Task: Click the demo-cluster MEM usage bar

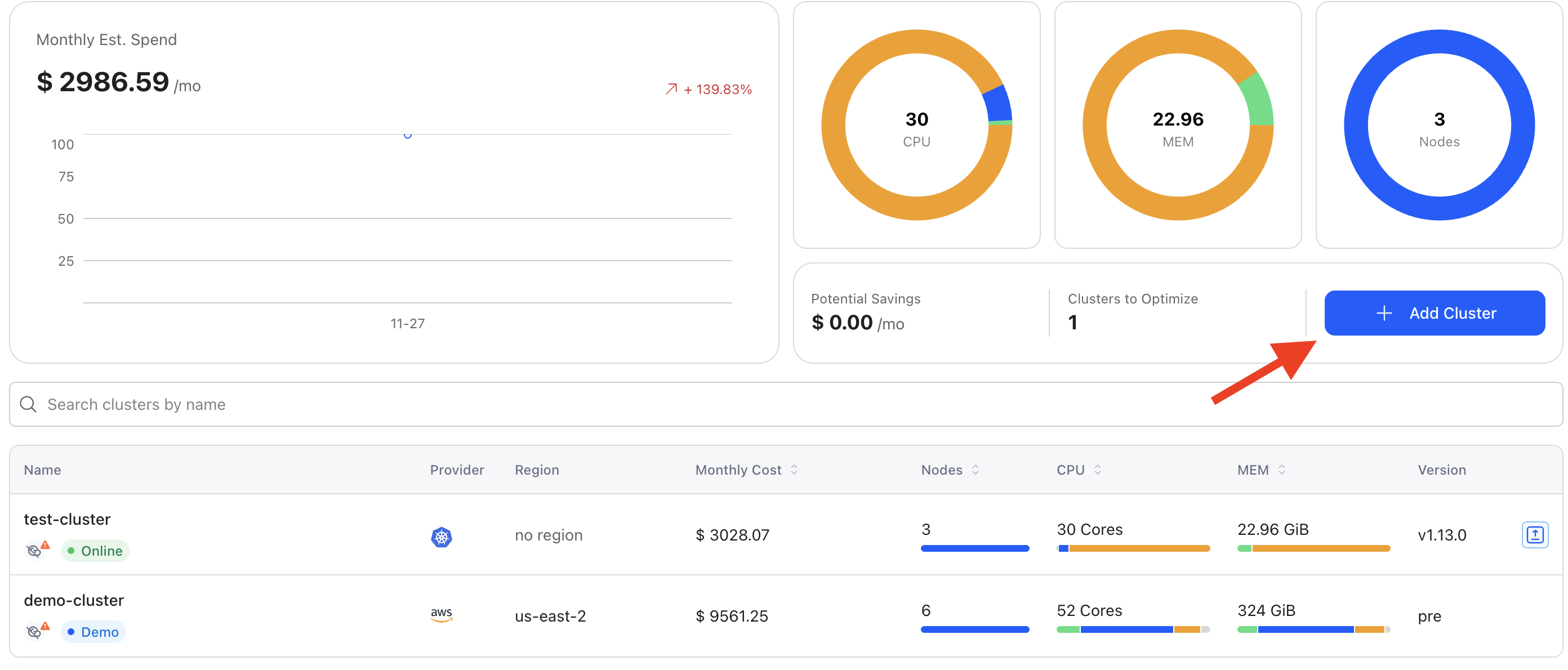Action: pos(1313,629)
